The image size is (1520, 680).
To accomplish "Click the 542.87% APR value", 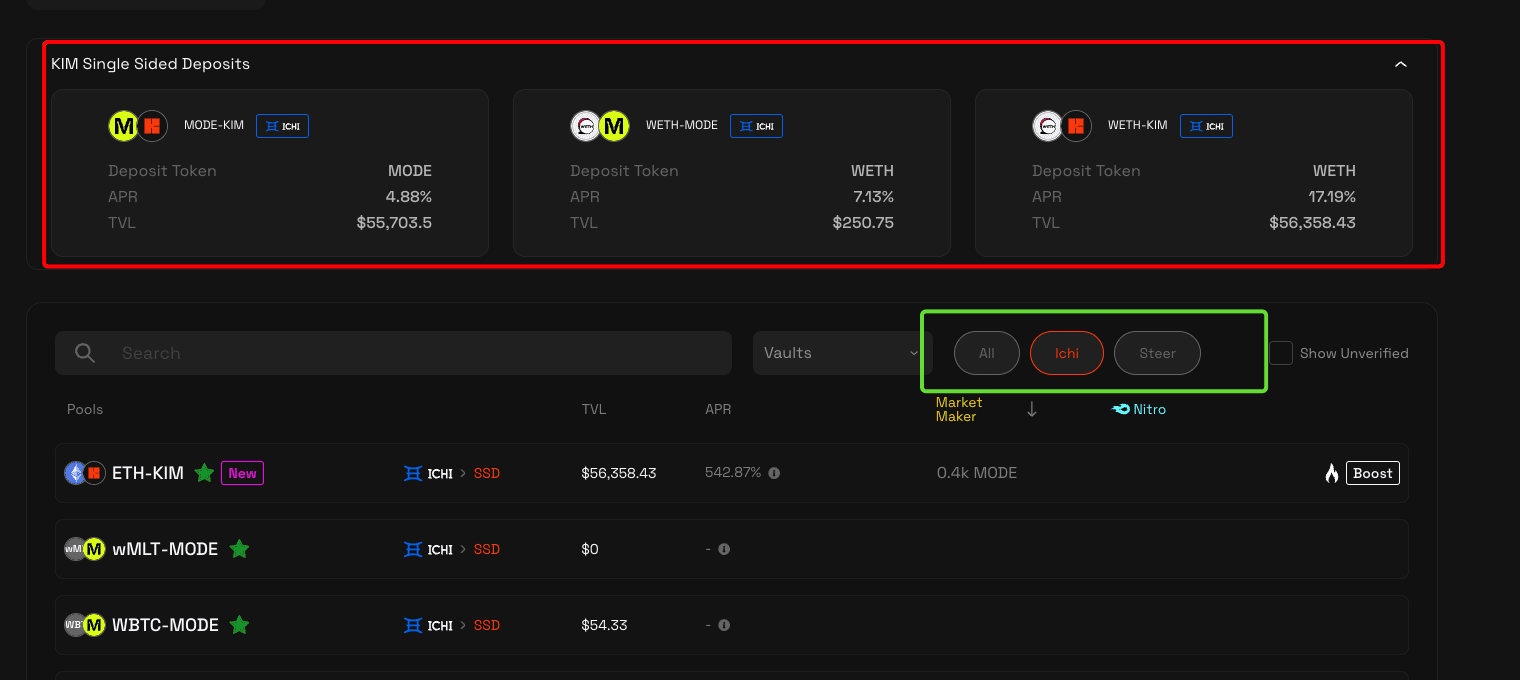I will click(733, 472).
